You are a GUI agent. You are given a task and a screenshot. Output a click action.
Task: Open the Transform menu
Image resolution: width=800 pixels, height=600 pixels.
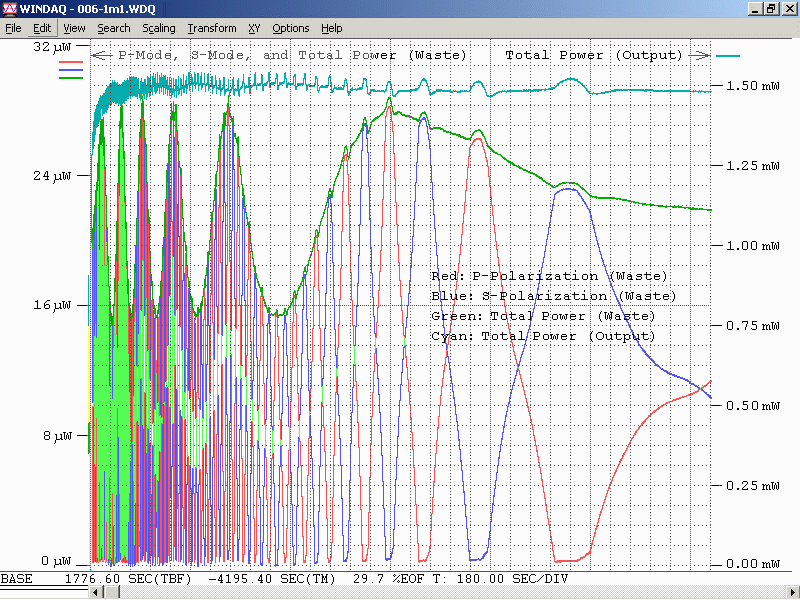(x=212, y=28)
